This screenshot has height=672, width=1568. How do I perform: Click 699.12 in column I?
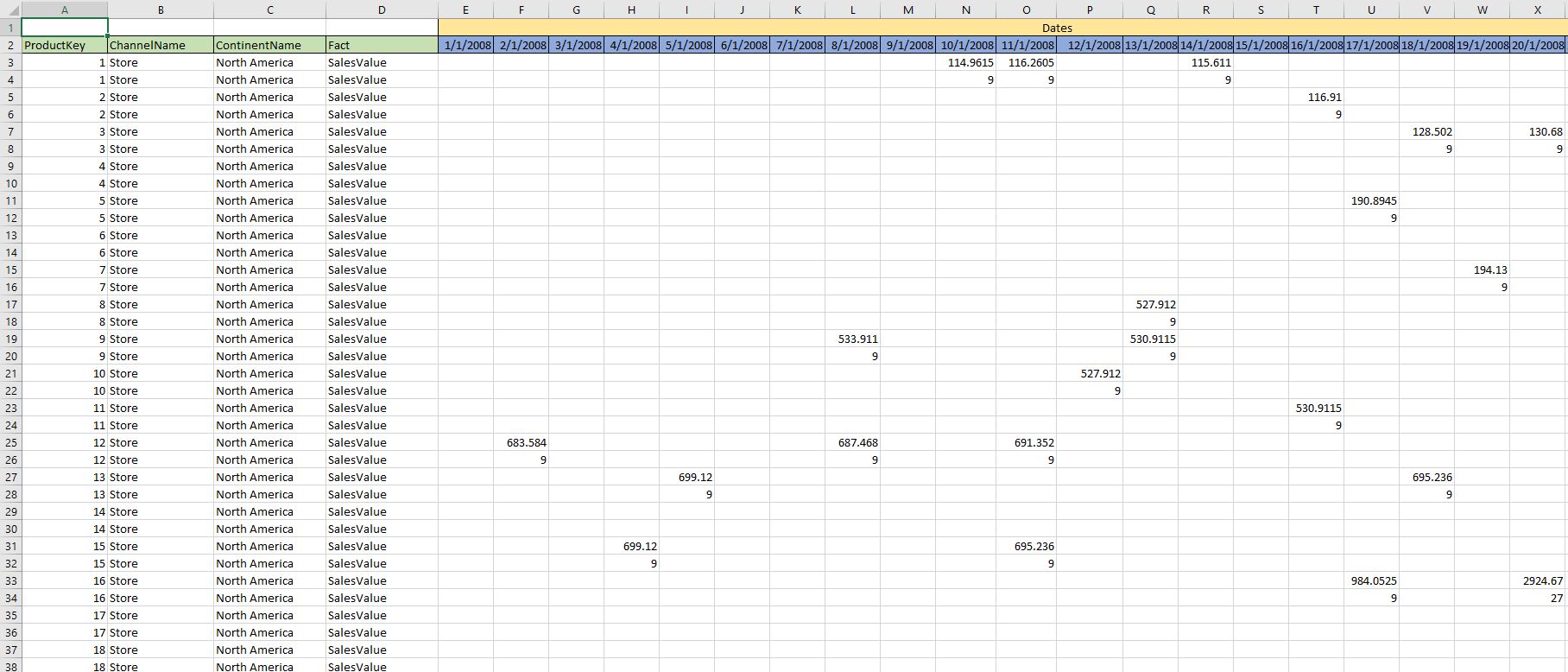click(x=686, y=477)
